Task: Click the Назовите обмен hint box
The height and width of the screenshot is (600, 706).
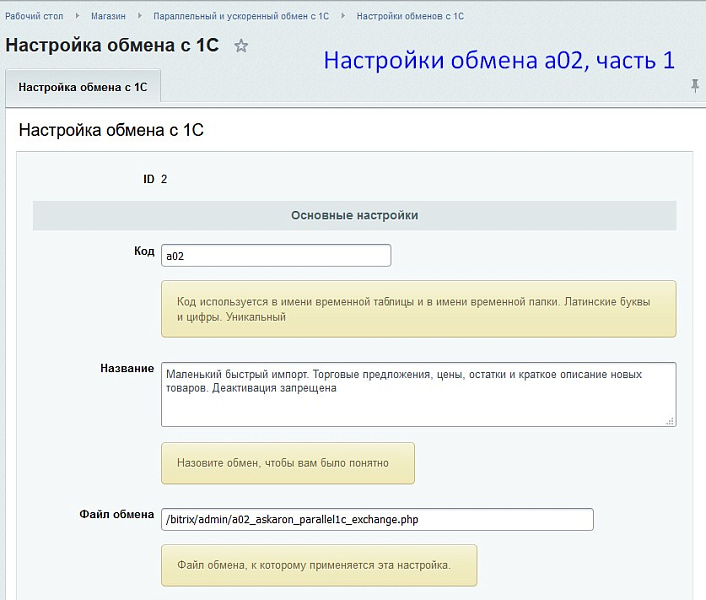Action: coord(288,463)
